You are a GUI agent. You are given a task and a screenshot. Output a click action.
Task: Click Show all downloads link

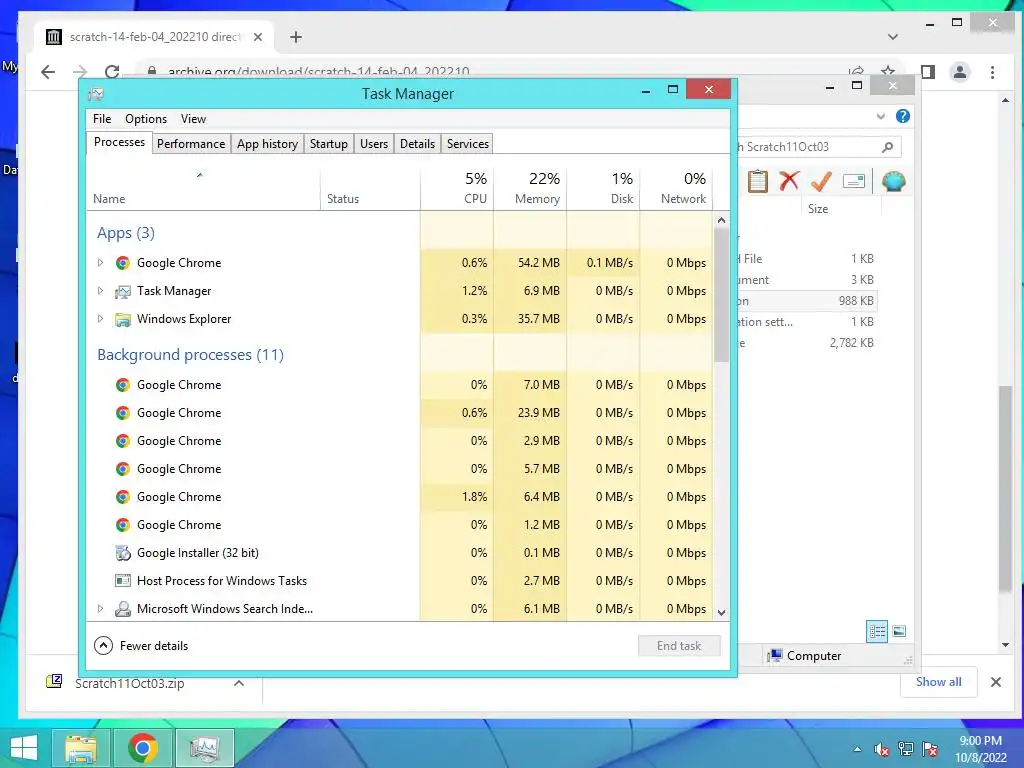coord(938,682)
